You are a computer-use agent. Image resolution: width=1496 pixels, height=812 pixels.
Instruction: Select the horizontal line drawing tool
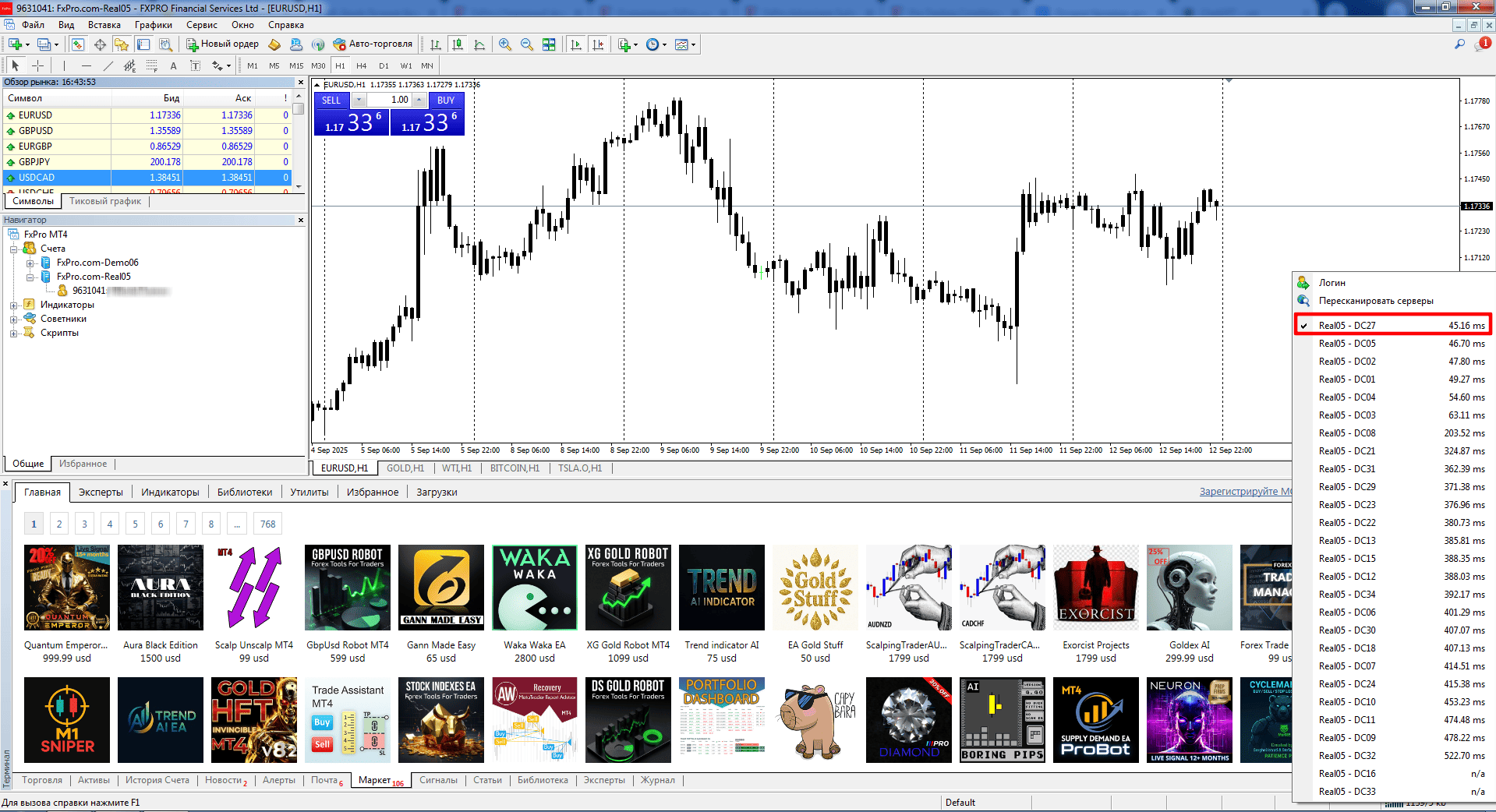87,65
